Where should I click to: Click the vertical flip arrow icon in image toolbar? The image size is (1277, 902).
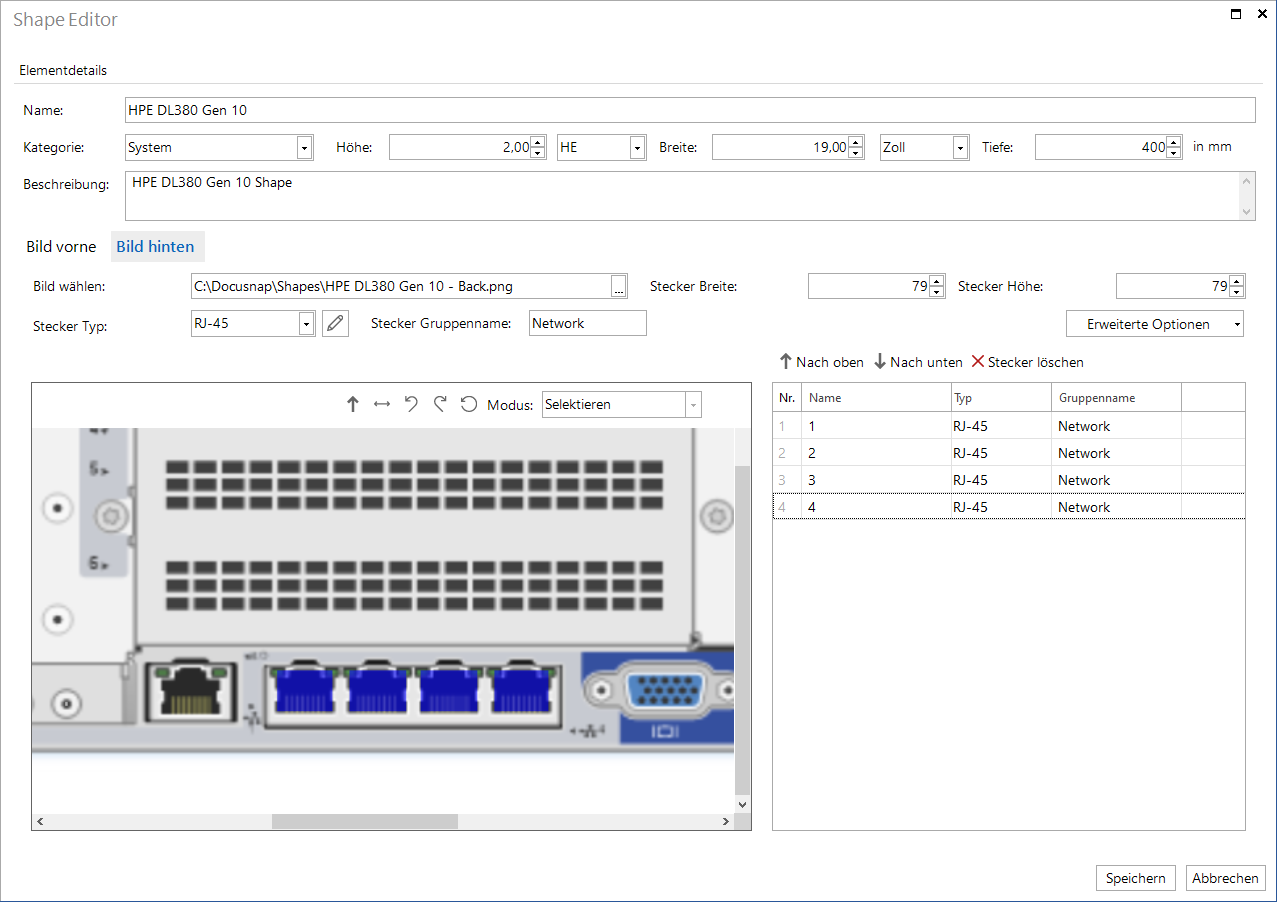(352, 404)
